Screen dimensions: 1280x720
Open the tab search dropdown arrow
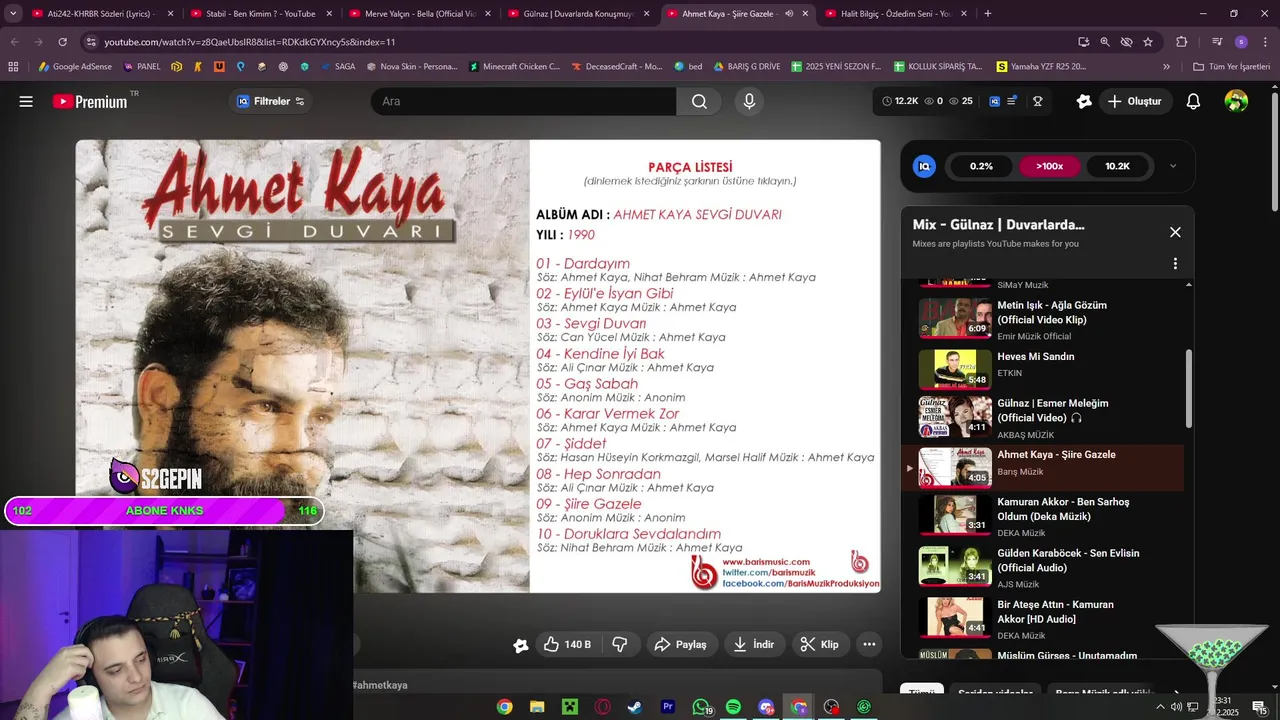(13, 14)
